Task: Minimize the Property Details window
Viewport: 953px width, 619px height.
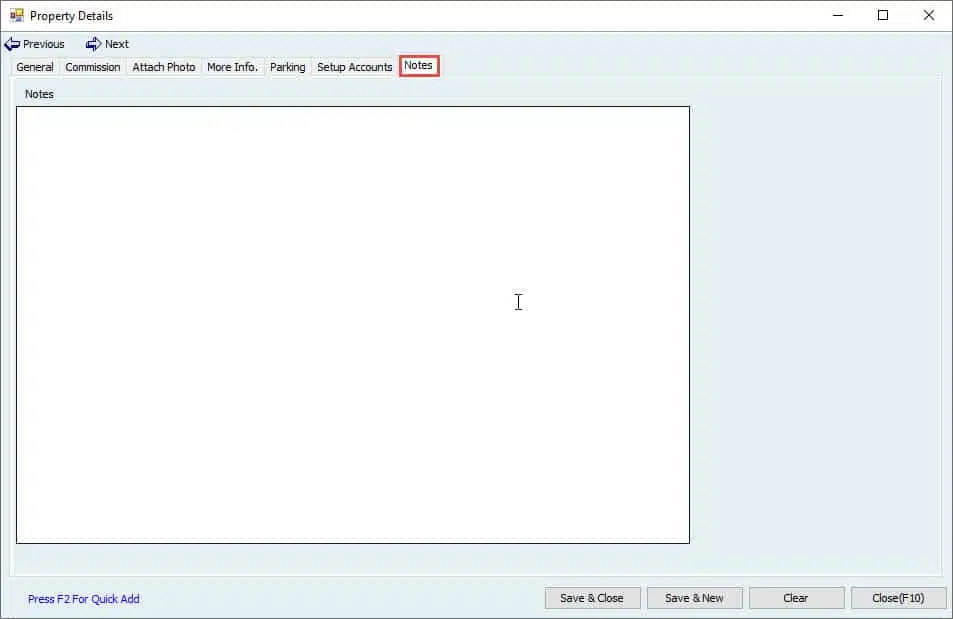Action: tap(838, 15)
